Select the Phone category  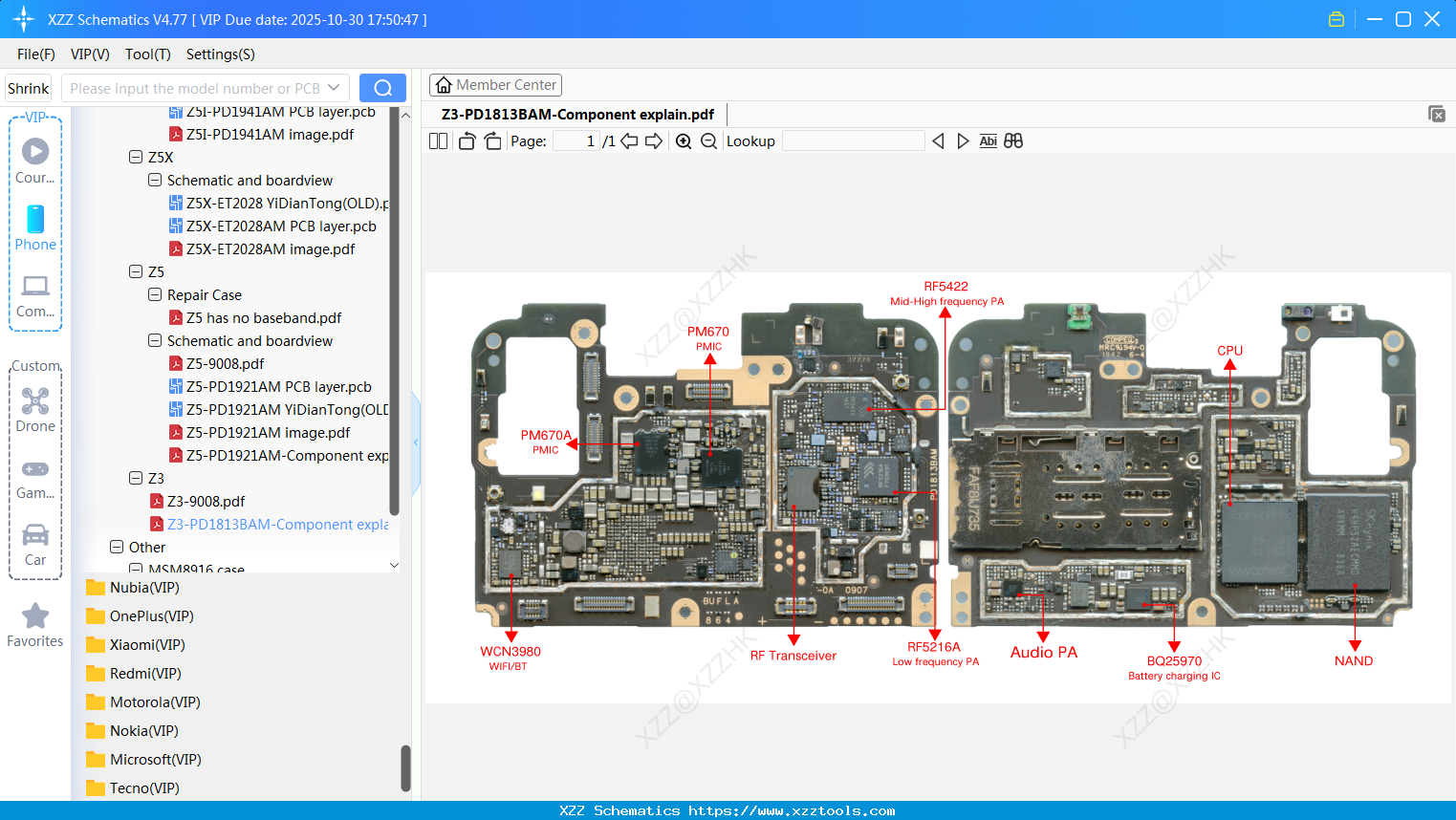tap(35, 227)
